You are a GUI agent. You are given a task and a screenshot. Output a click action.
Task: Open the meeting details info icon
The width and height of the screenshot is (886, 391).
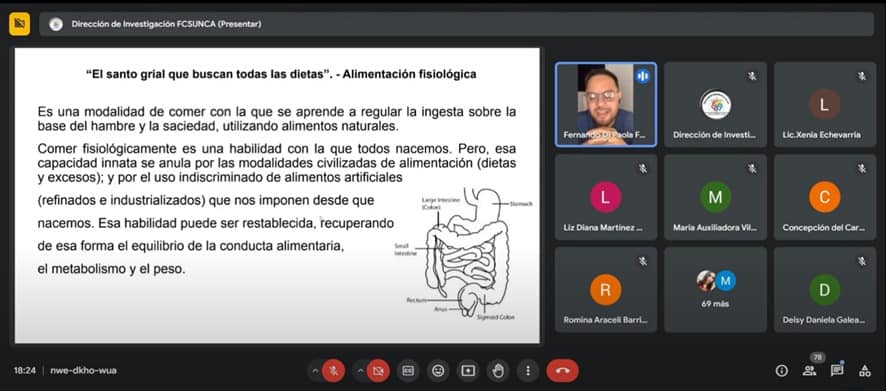[781, 371]
